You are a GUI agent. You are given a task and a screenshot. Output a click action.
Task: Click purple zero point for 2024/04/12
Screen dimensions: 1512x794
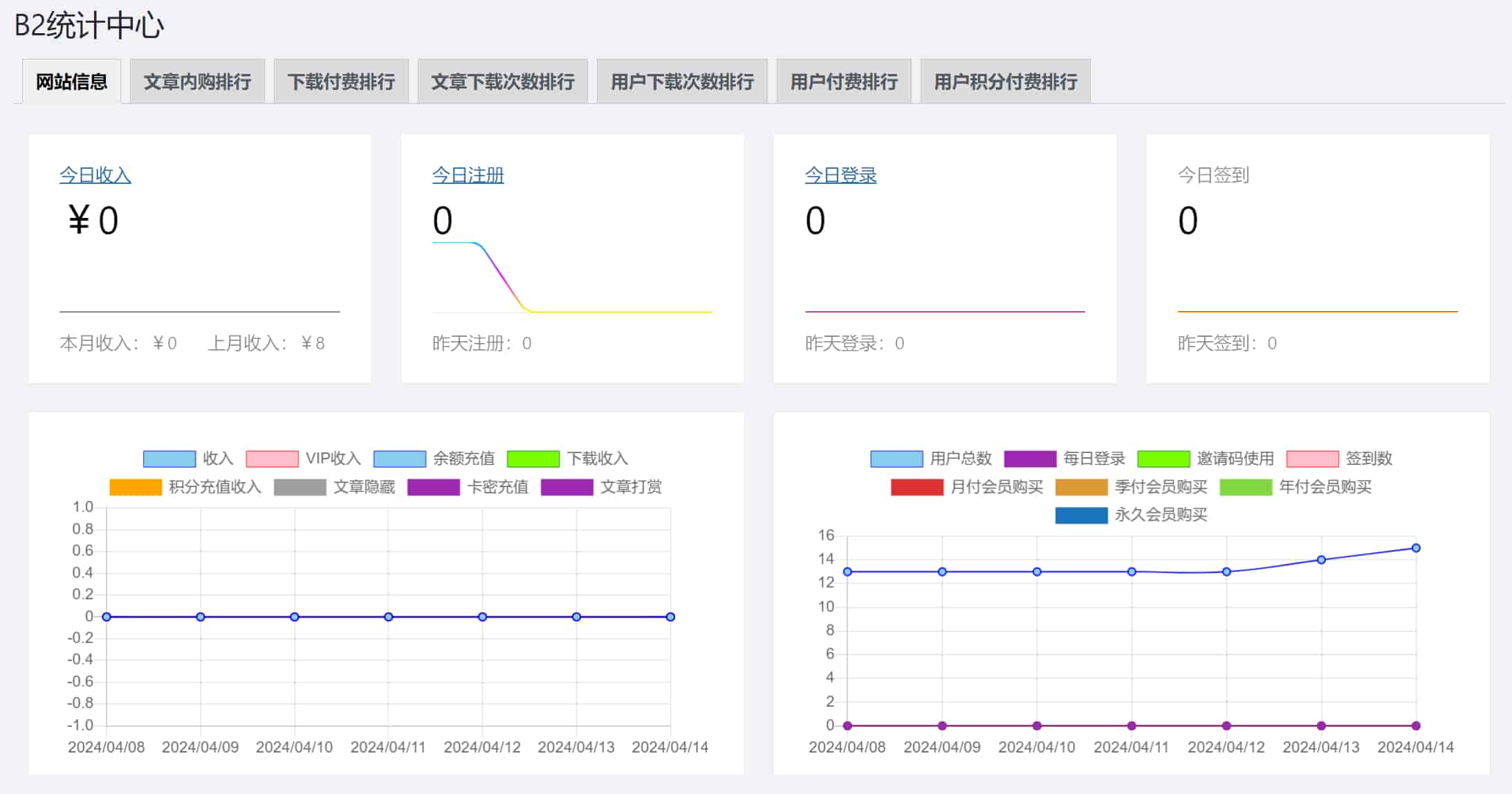pos(1226,726)
